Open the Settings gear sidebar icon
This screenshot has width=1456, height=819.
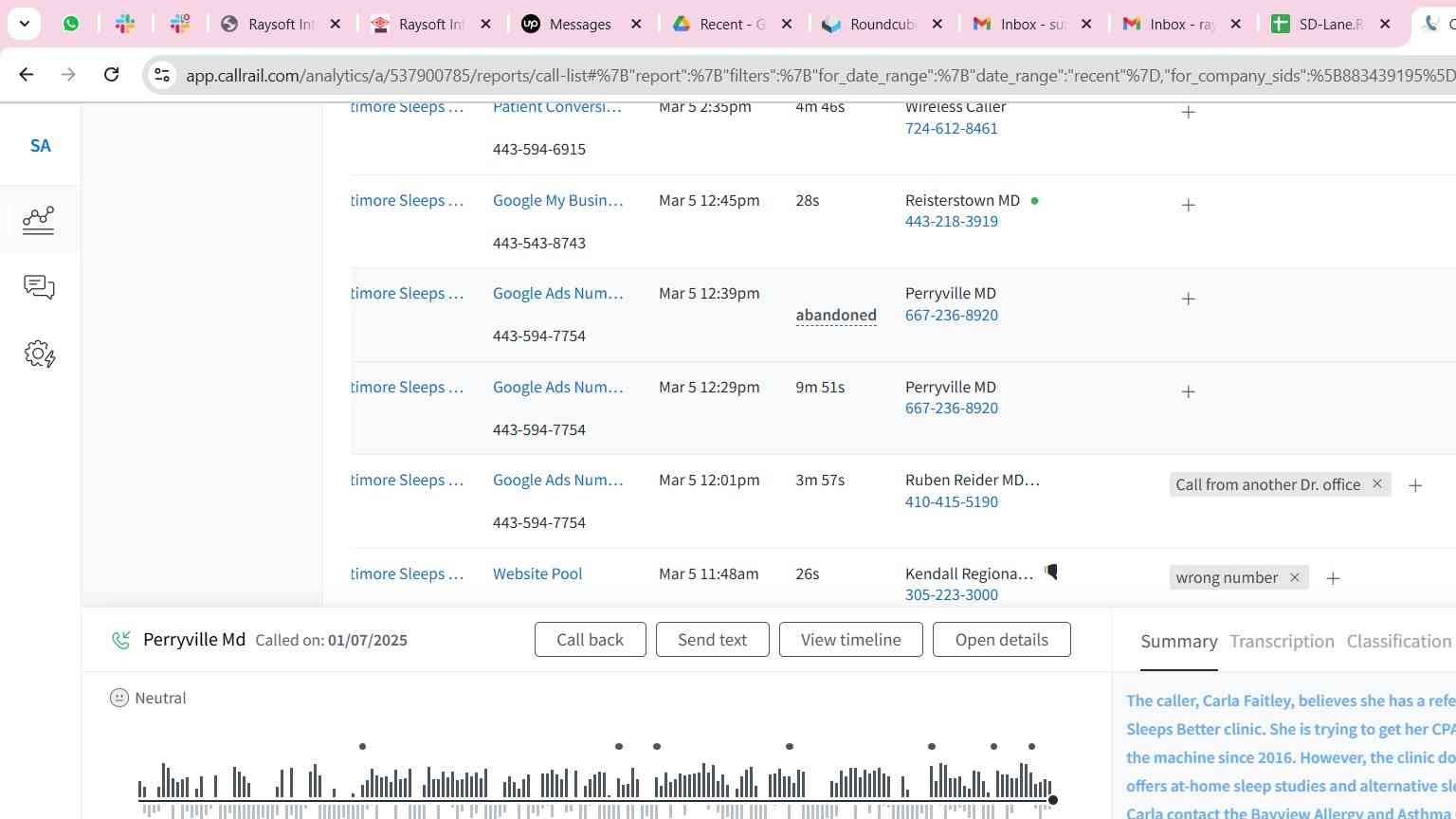39,355
